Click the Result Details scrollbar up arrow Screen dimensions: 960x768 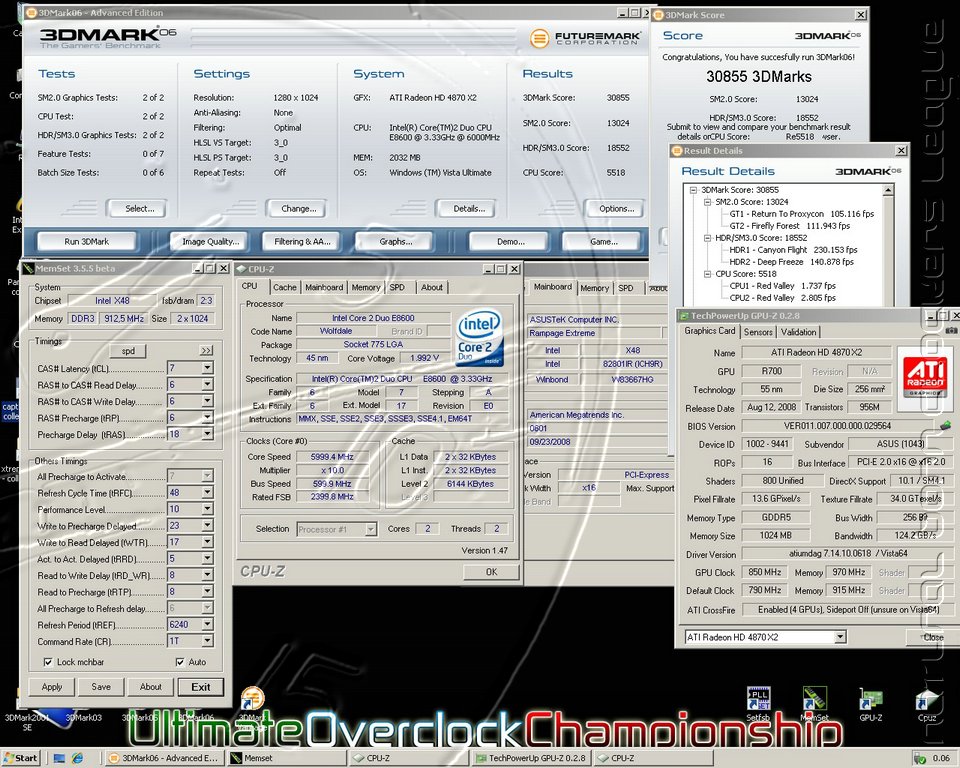tap(887, 190)
